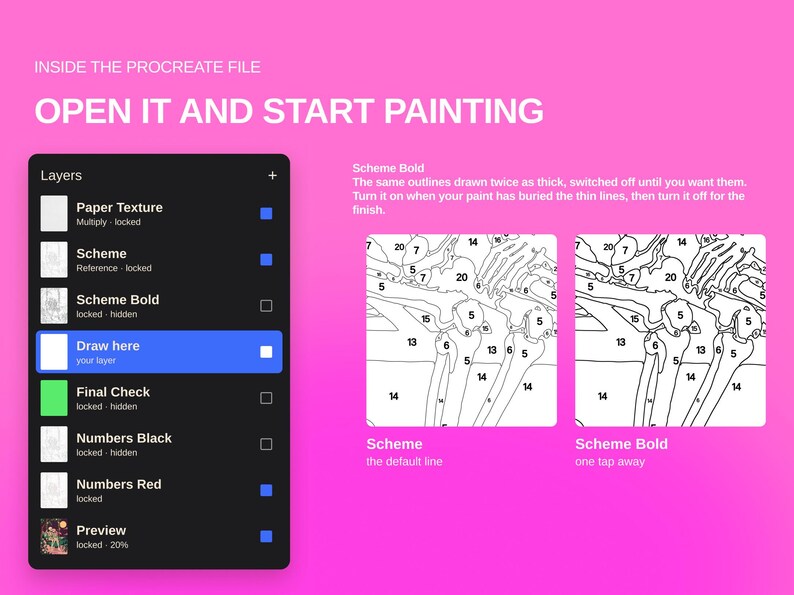The height and width of the screenshot is (595, 794).
Task: Click the Numbers Black layer thumbnail
Action: pyautogui.click(x=54, y=444)
